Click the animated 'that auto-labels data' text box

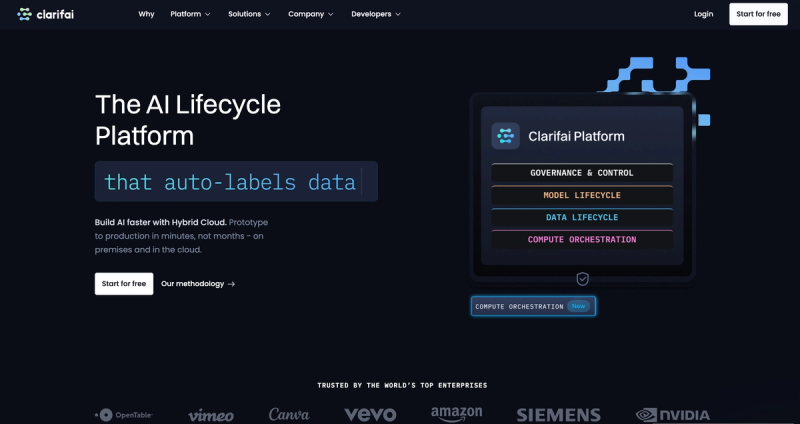236,182
